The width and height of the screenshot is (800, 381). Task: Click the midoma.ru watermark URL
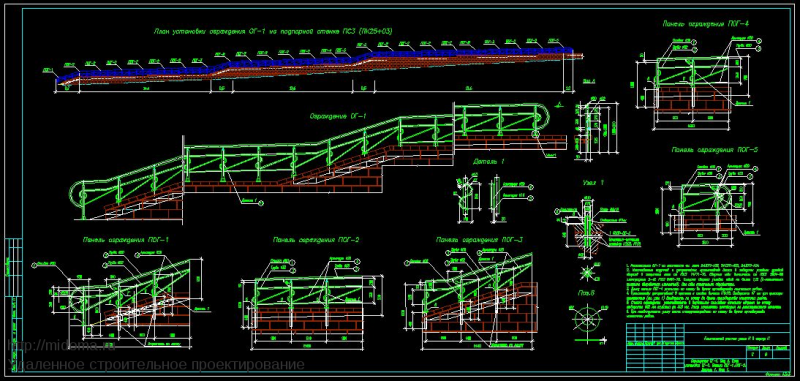[62, 346]
